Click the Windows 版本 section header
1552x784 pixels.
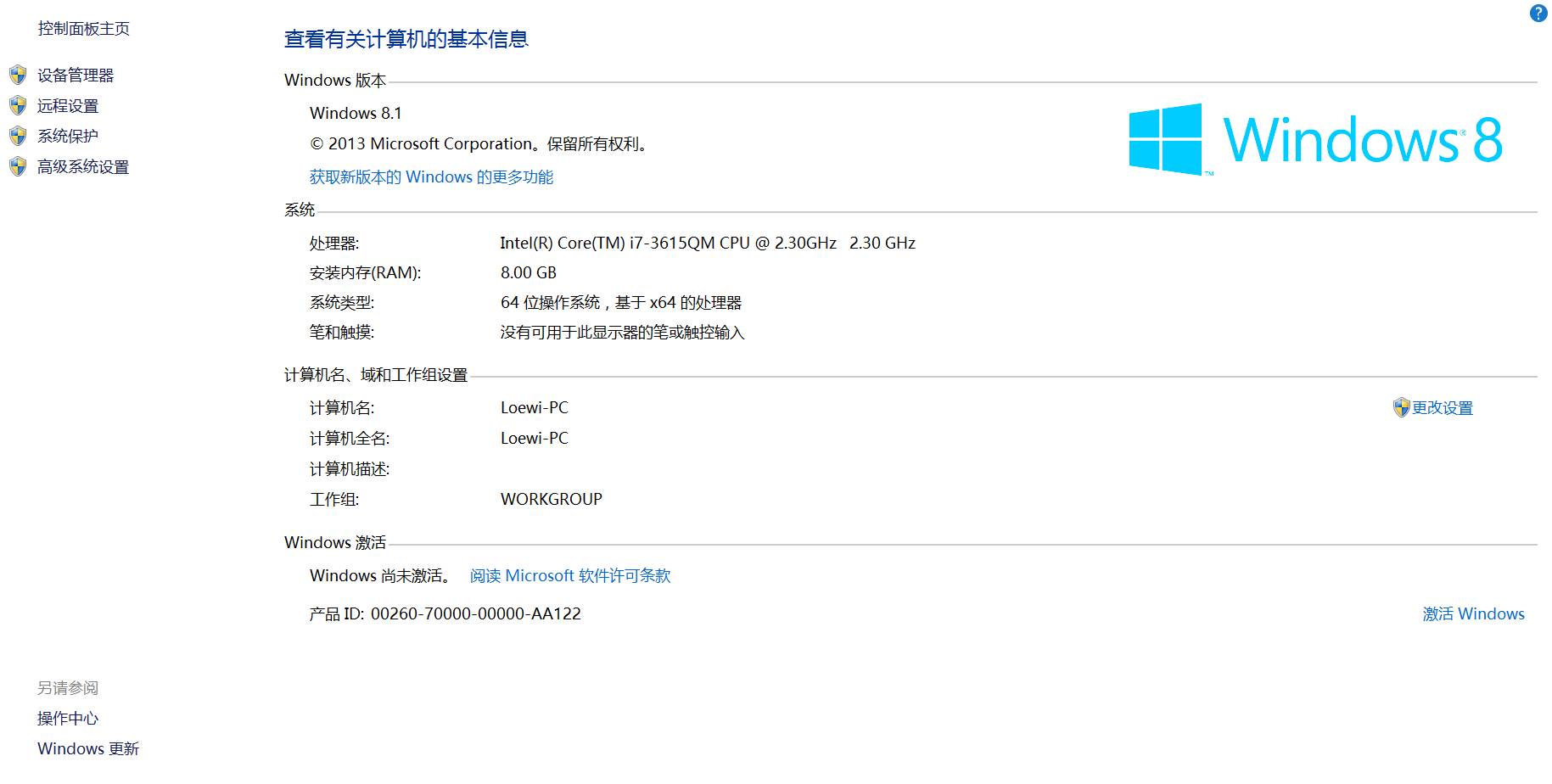335,80
